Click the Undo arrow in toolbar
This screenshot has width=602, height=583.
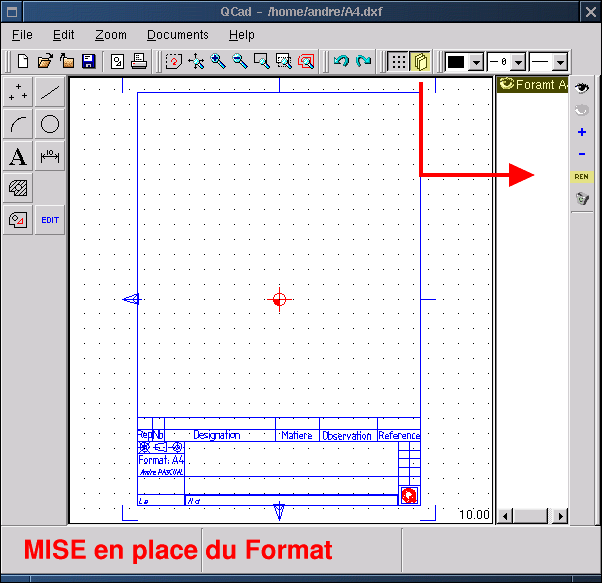[x=341, y=61]
